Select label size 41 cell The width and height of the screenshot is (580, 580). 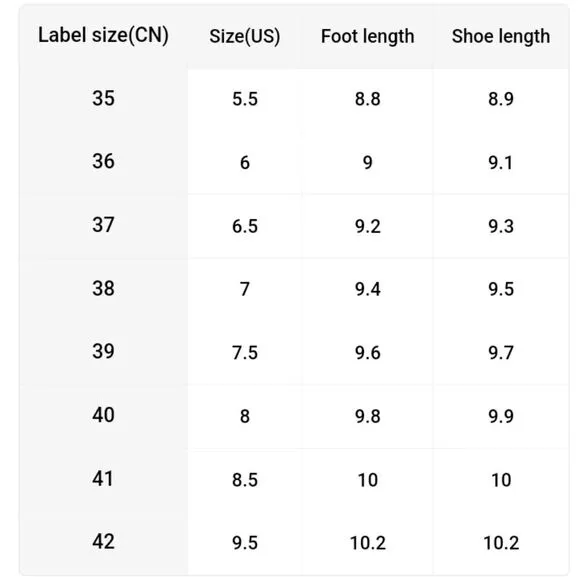(102, 478)
